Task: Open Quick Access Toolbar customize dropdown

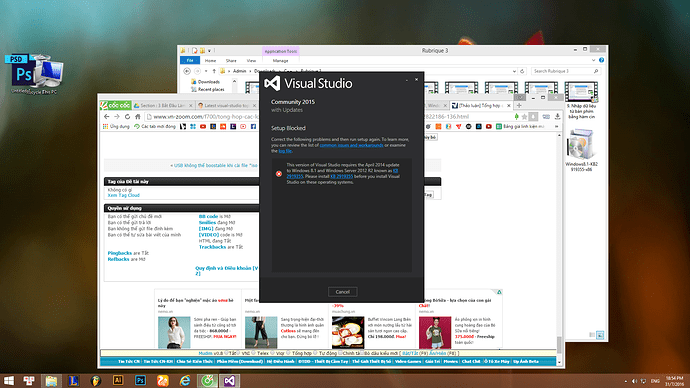Action: (209, 51)
